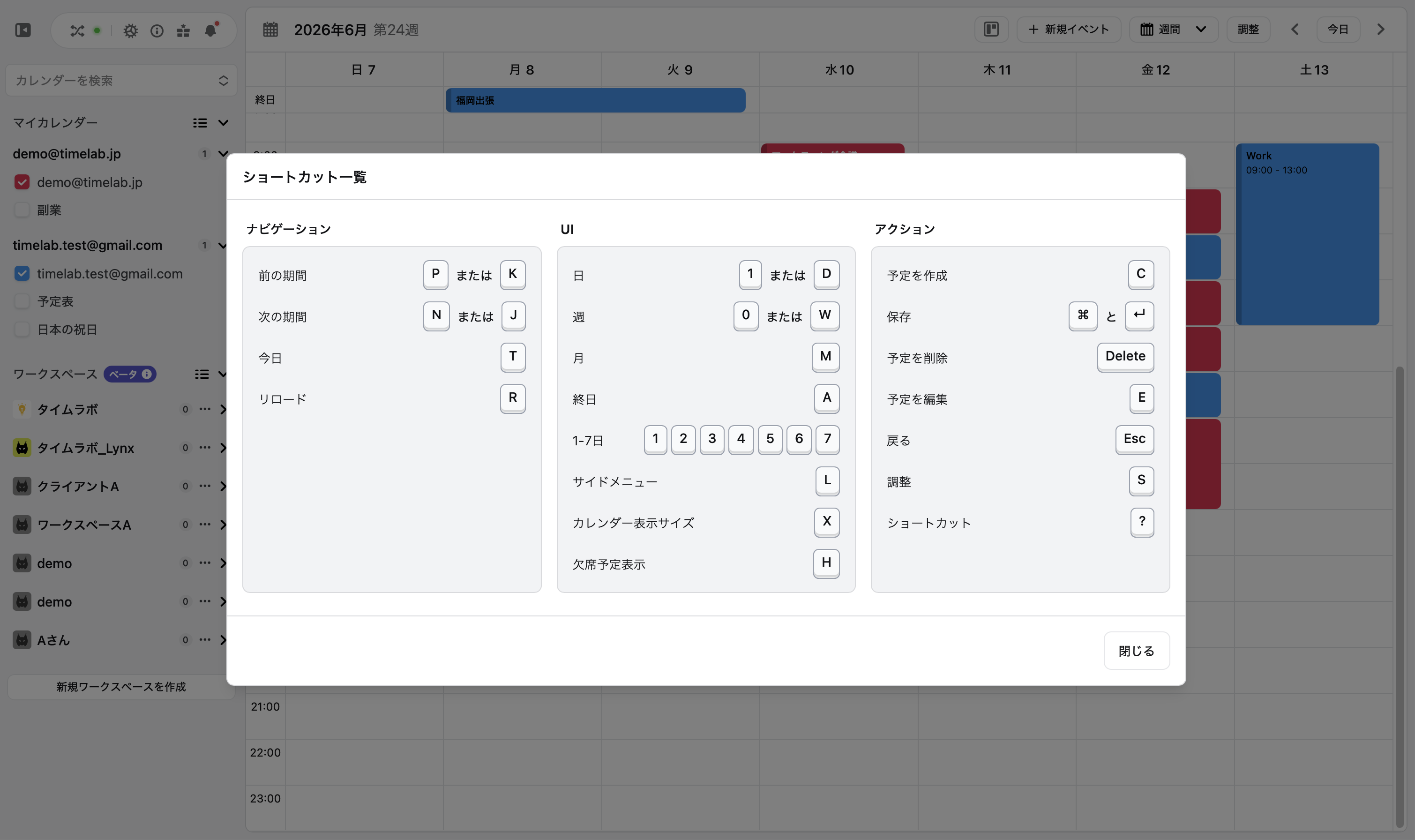Enable the 副業 calendar checkbox
This screenshot has height=840, width=1415.
22,210
